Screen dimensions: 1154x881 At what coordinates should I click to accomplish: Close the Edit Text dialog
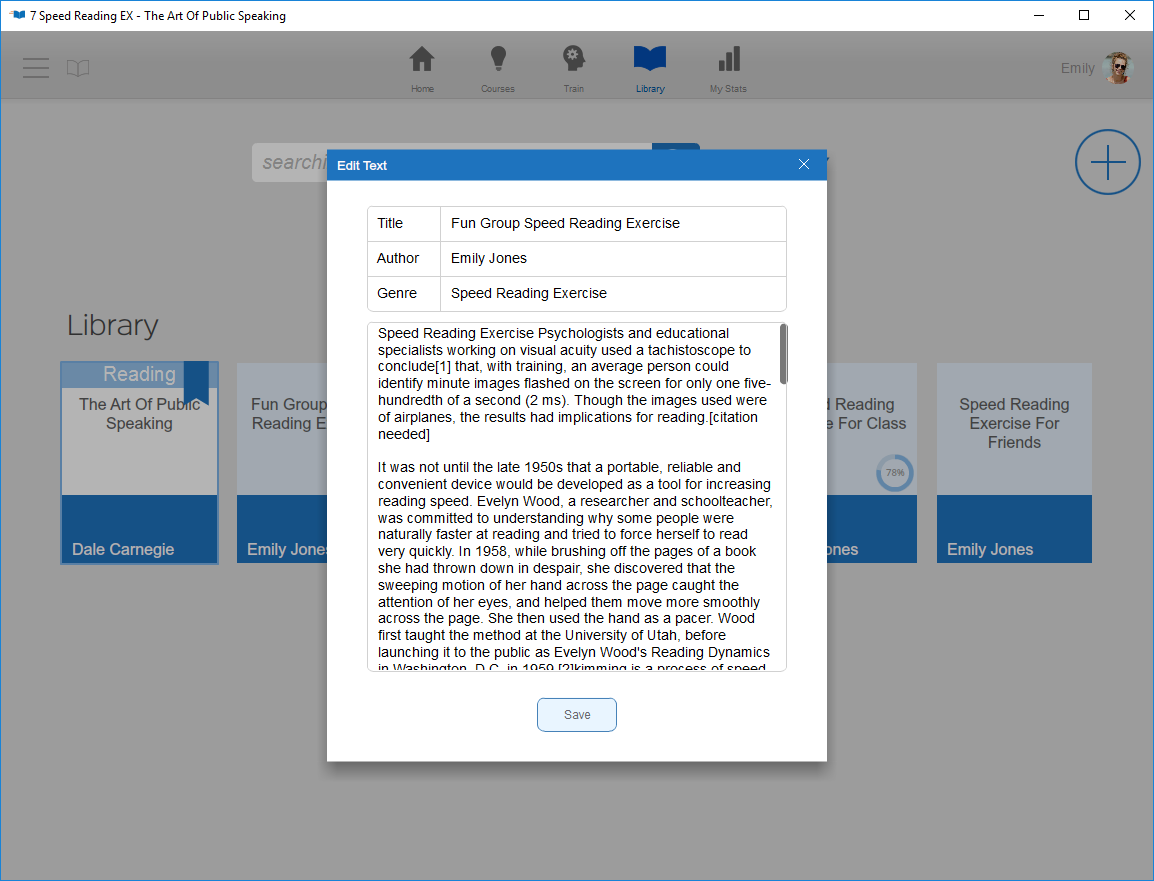[804, 165]
